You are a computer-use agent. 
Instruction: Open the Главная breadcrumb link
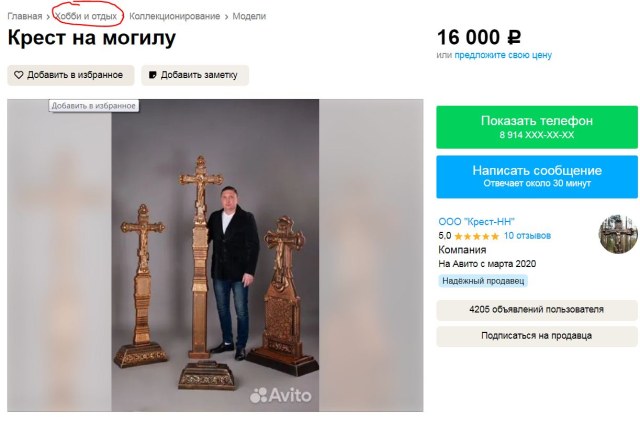coord(25,16)
